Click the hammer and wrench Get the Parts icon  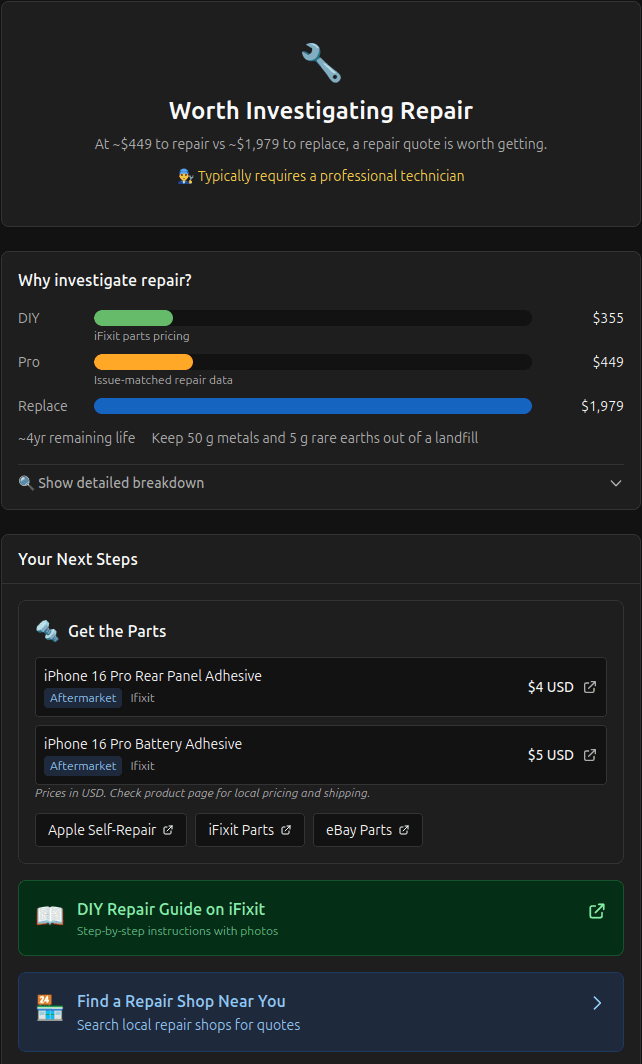tap(47, 631)
